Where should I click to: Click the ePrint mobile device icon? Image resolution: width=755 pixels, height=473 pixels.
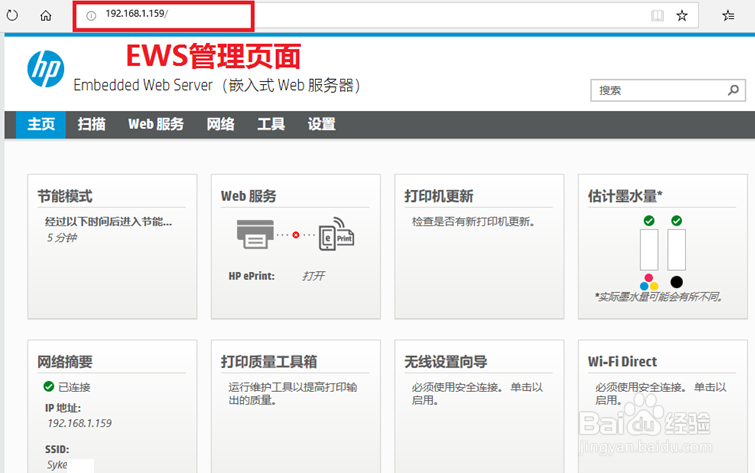[336, 235]
